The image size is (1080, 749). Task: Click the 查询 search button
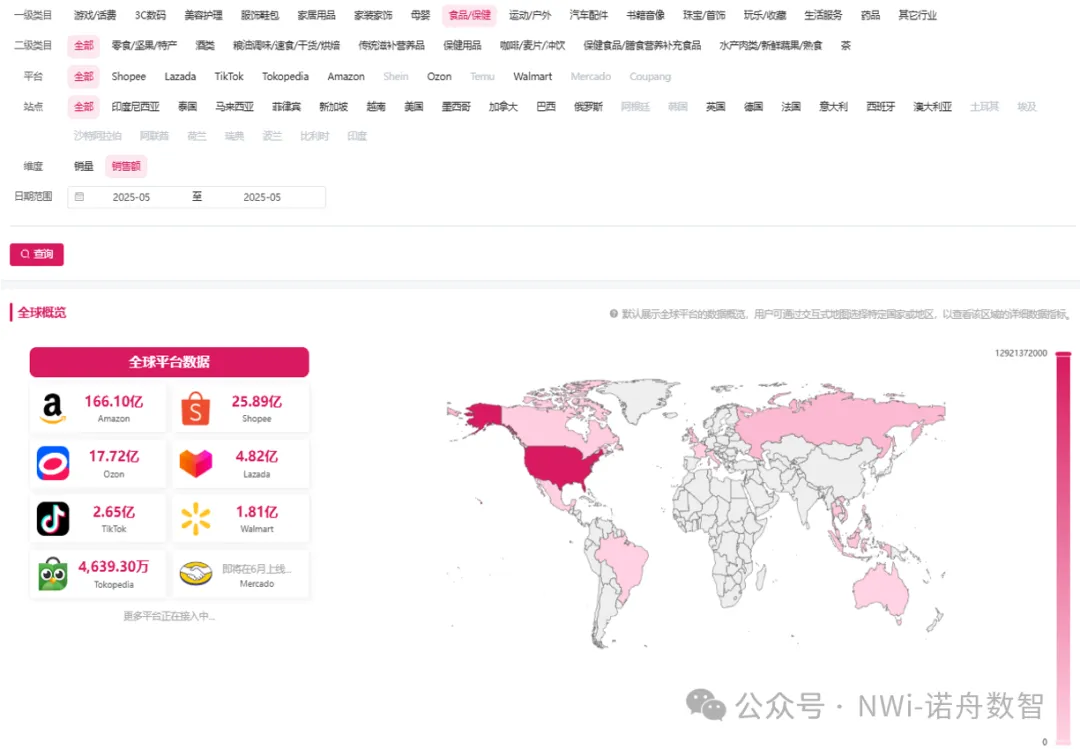pyautogui.click(x=37, y=254)
